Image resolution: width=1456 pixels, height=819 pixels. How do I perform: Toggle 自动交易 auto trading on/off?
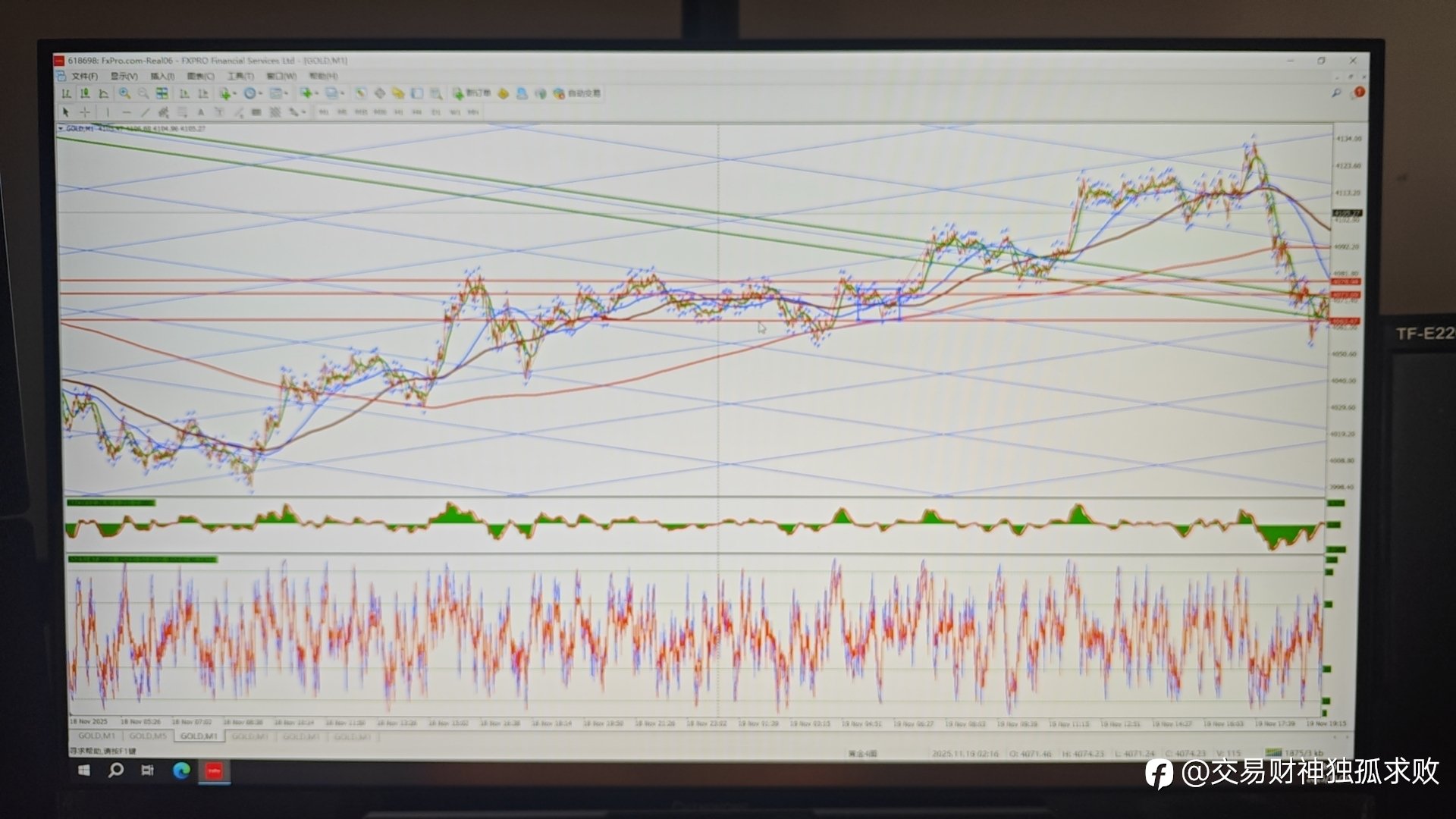point(576,93)
